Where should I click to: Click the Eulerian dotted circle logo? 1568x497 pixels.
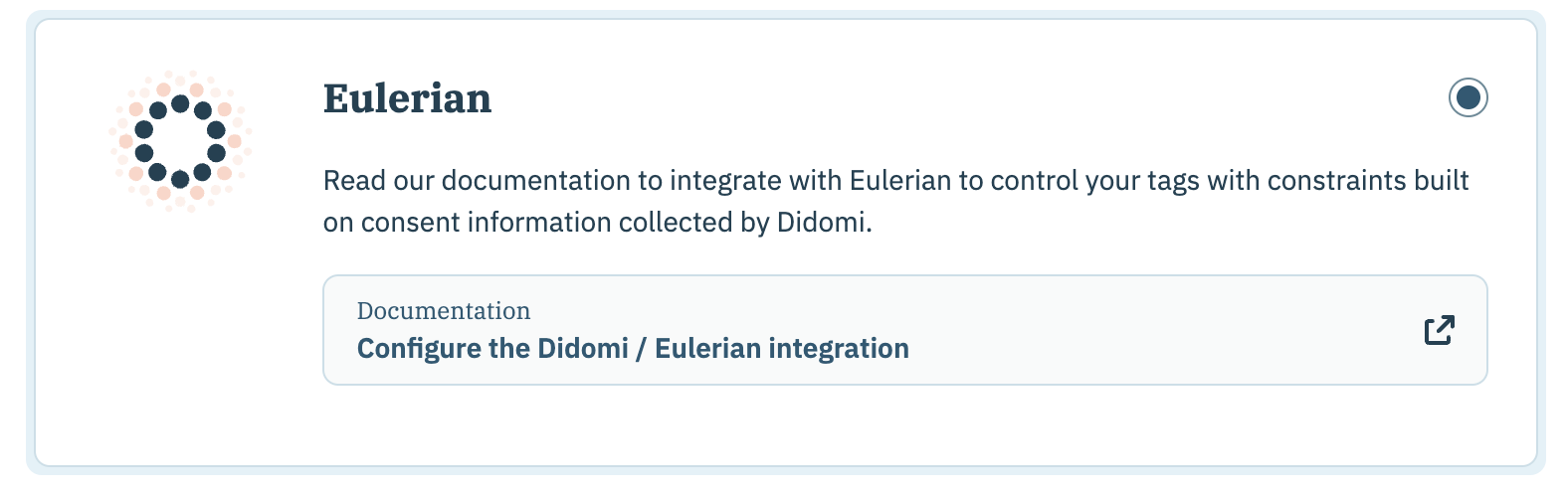point(180,141)
